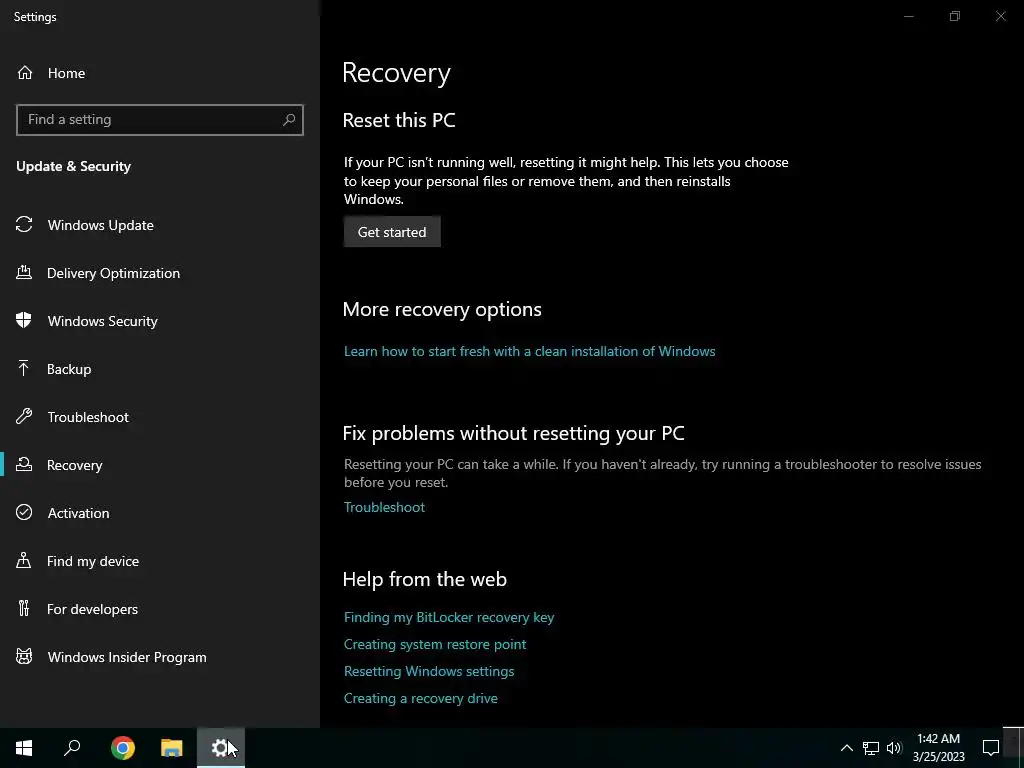Click the Home house icon

(25, 72)
